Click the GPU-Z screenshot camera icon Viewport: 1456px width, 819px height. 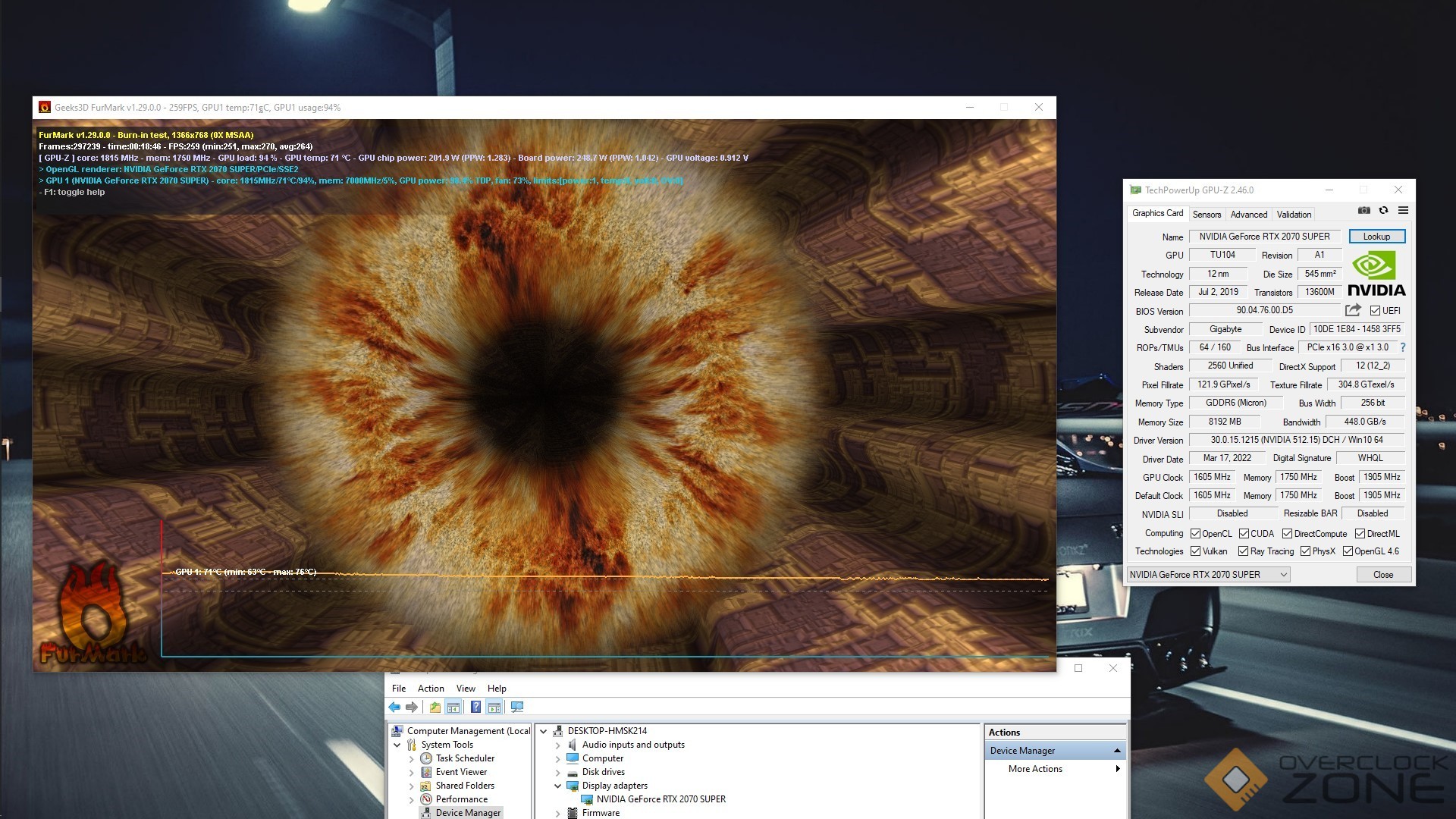pyautogui.click(x=1363, y=210)
